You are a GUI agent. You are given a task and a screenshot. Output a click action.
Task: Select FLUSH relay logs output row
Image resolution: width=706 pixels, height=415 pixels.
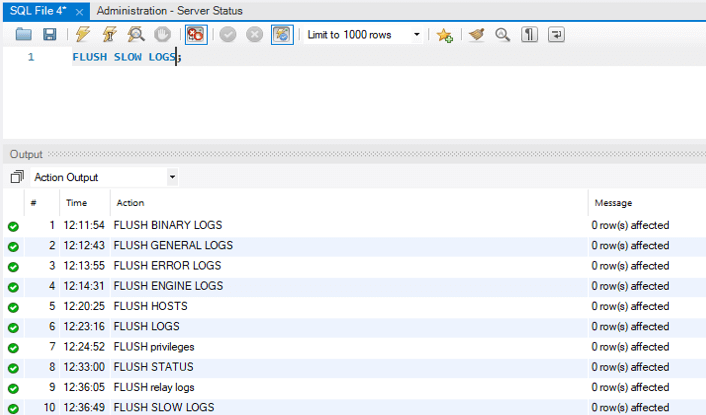coord(355,388)
